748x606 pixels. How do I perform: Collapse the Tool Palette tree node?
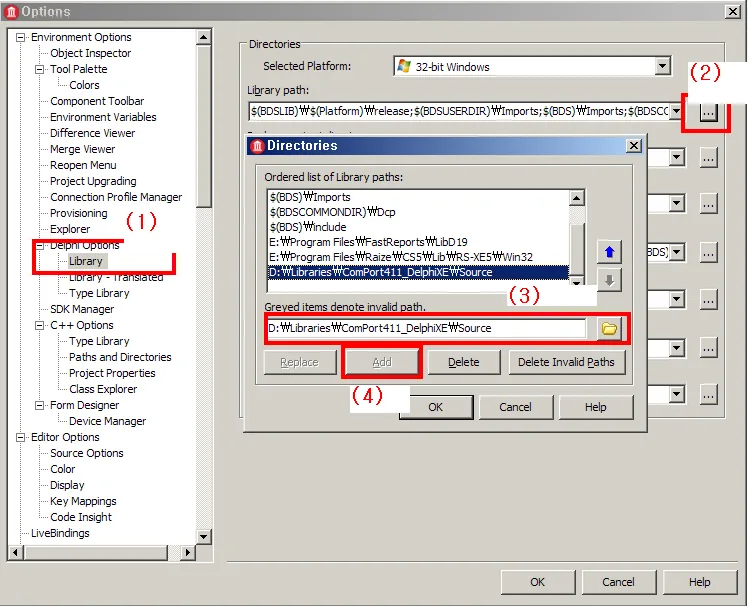click(40, 69)
